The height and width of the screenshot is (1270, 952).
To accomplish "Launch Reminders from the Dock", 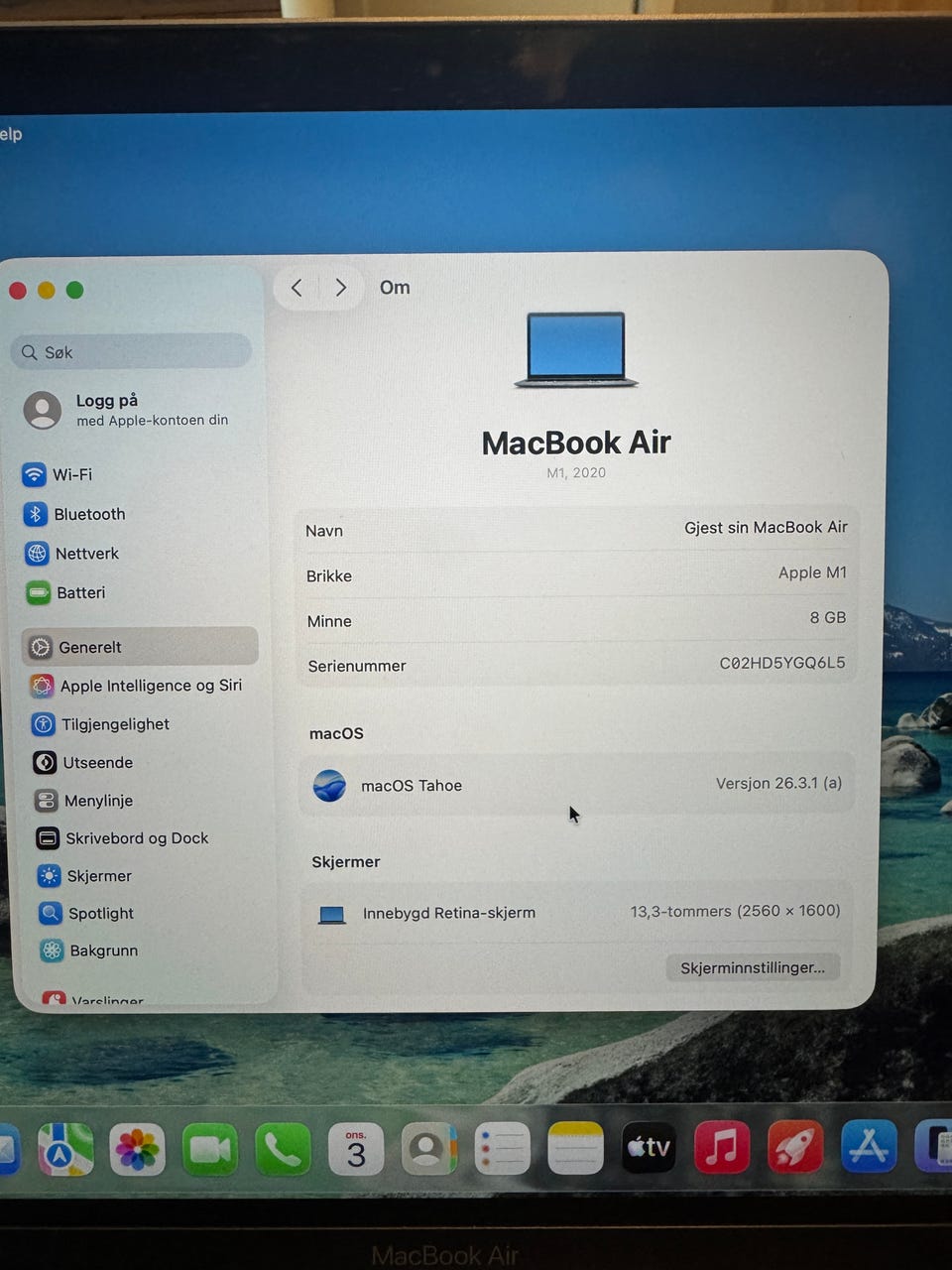I will (502, 1148).
